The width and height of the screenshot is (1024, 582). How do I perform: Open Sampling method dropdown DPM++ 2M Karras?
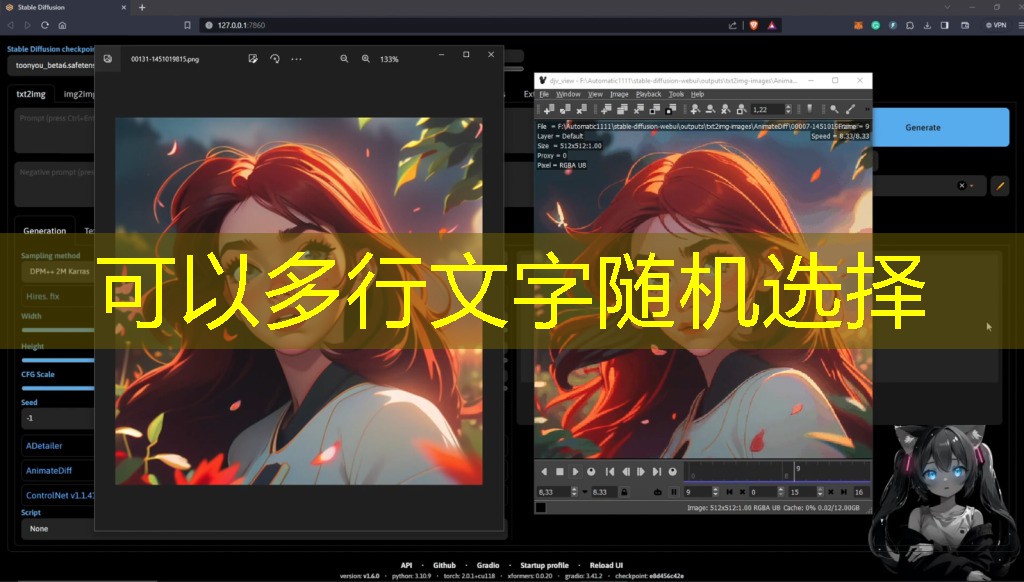tap(59, 271)
